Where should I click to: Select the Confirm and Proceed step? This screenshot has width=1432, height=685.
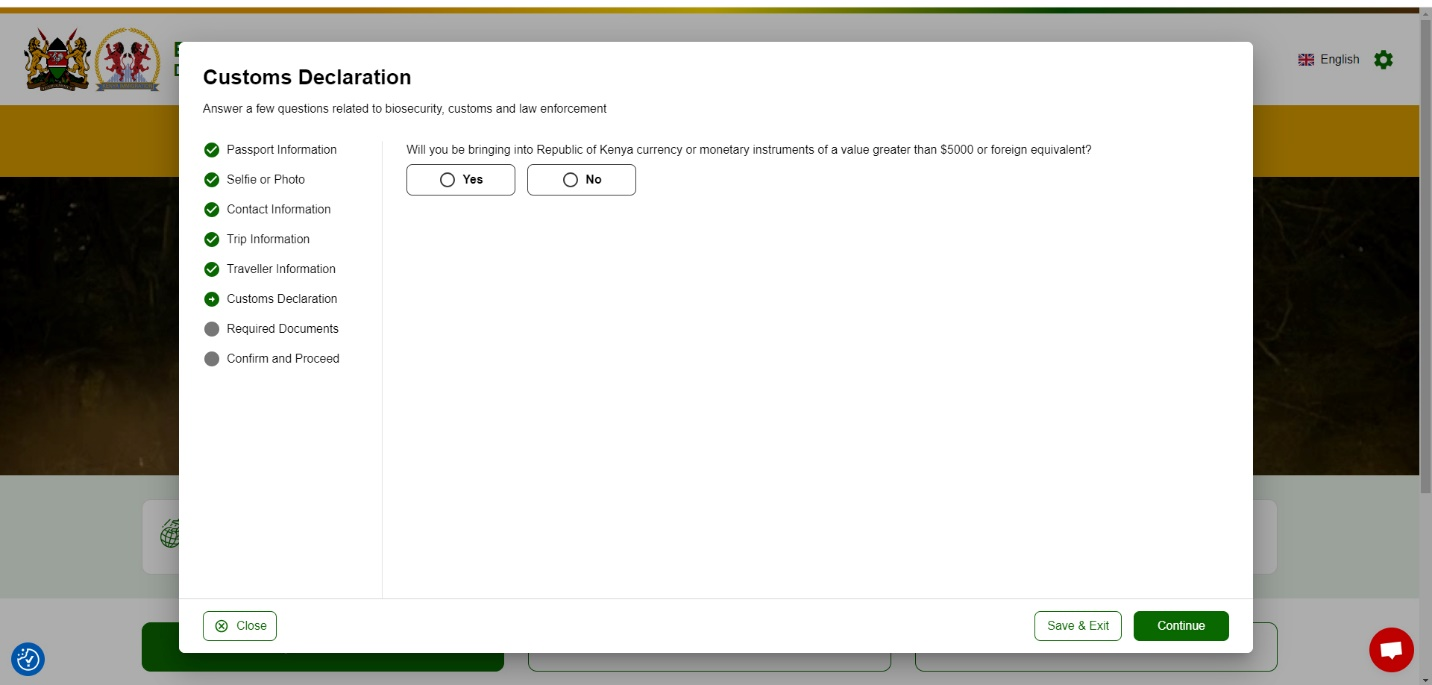[282, 359]
